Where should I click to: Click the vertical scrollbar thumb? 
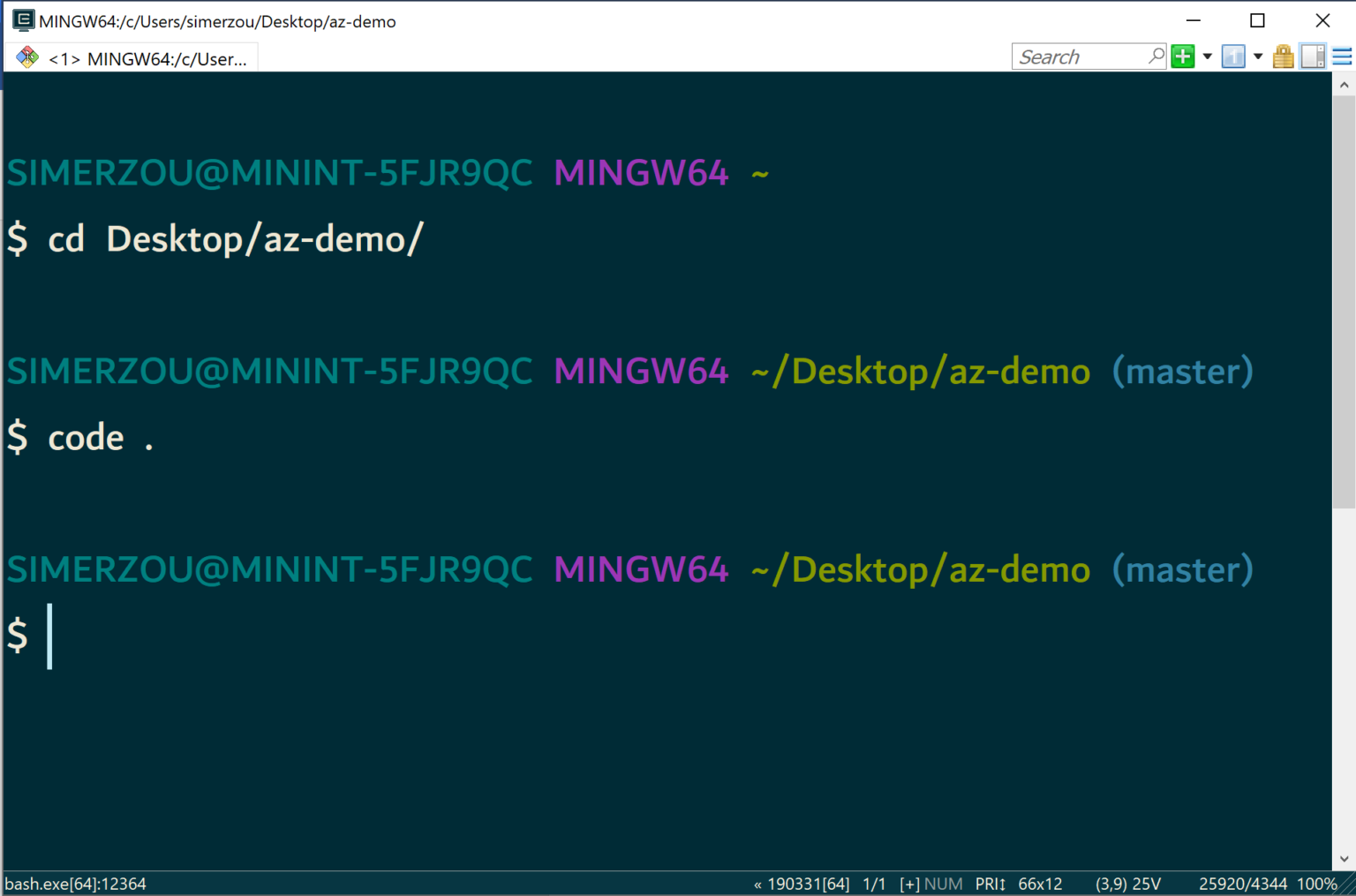click(1344, 300)
